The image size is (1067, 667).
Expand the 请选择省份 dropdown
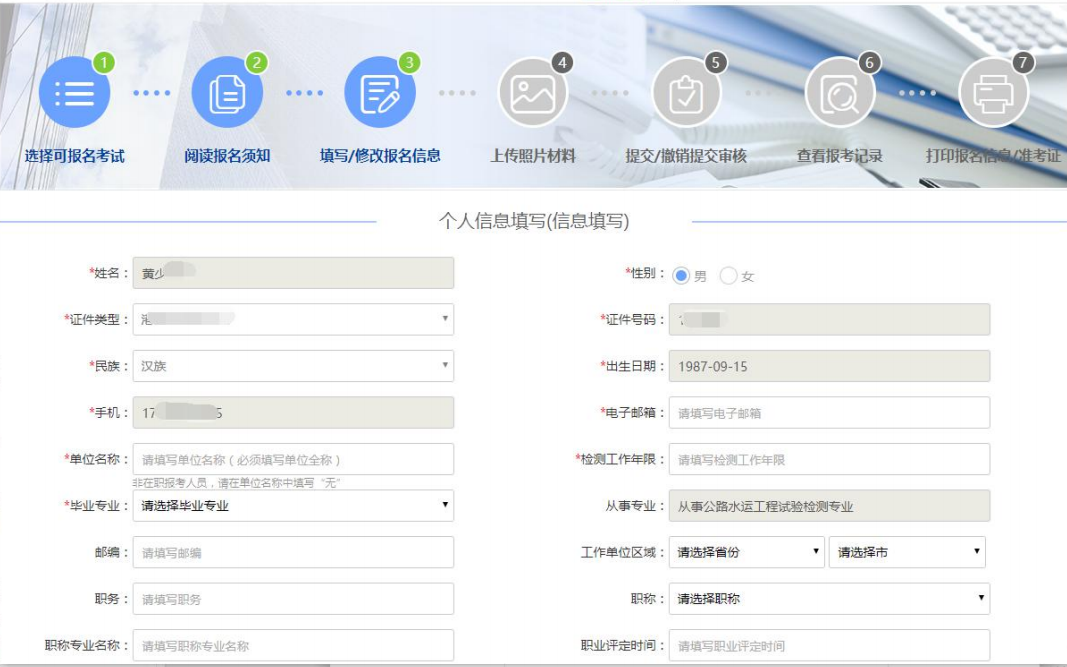click(746, 552)
